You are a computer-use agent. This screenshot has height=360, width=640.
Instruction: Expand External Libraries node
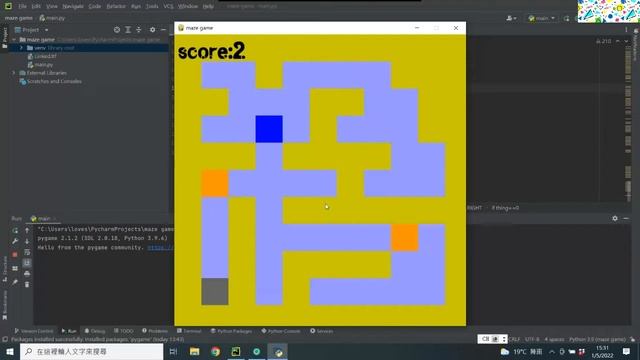pyautogui.click(x=14, y=73)
